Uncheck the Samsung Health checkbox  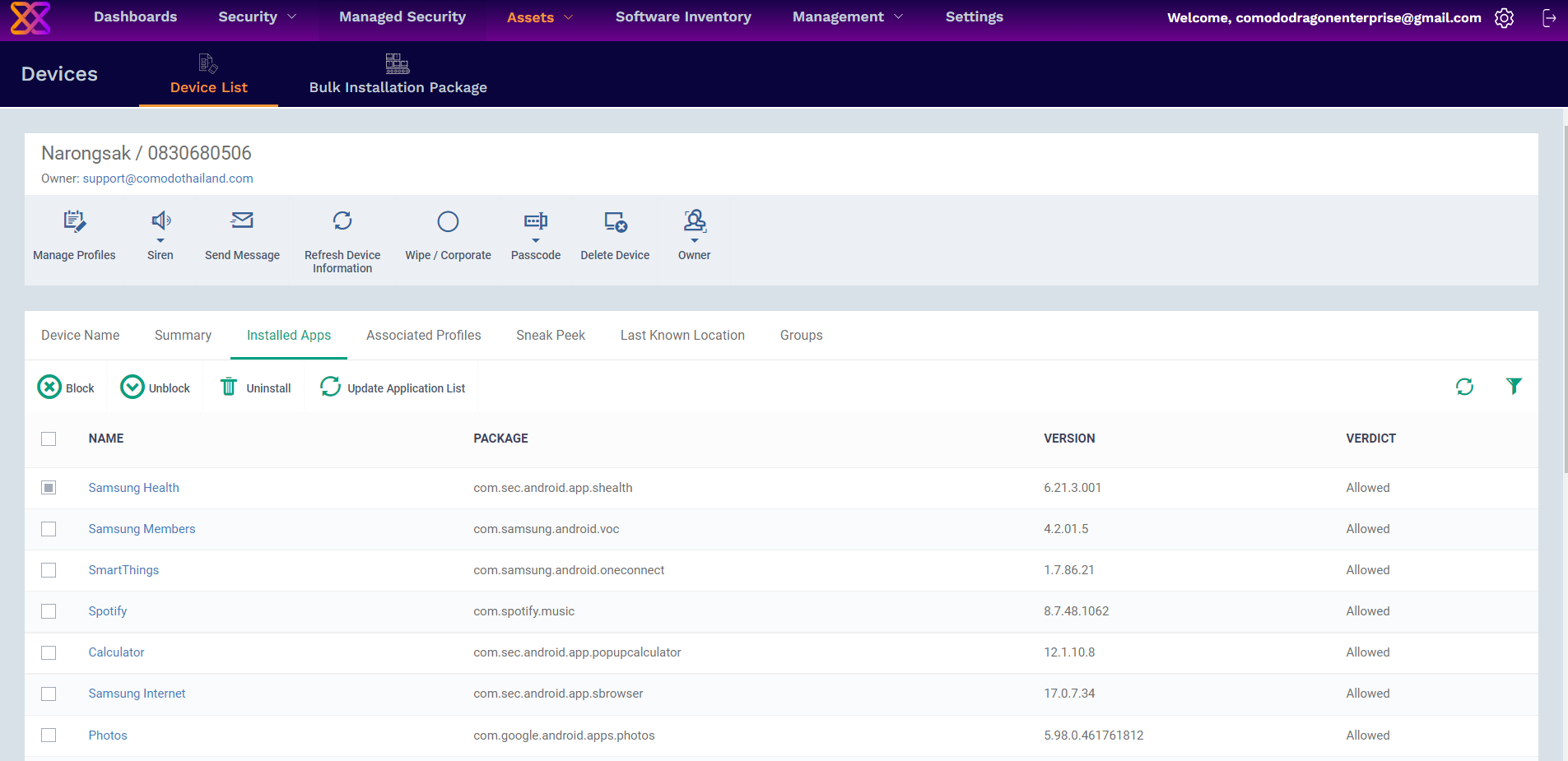pyautogui.click(x=49, y=487)
